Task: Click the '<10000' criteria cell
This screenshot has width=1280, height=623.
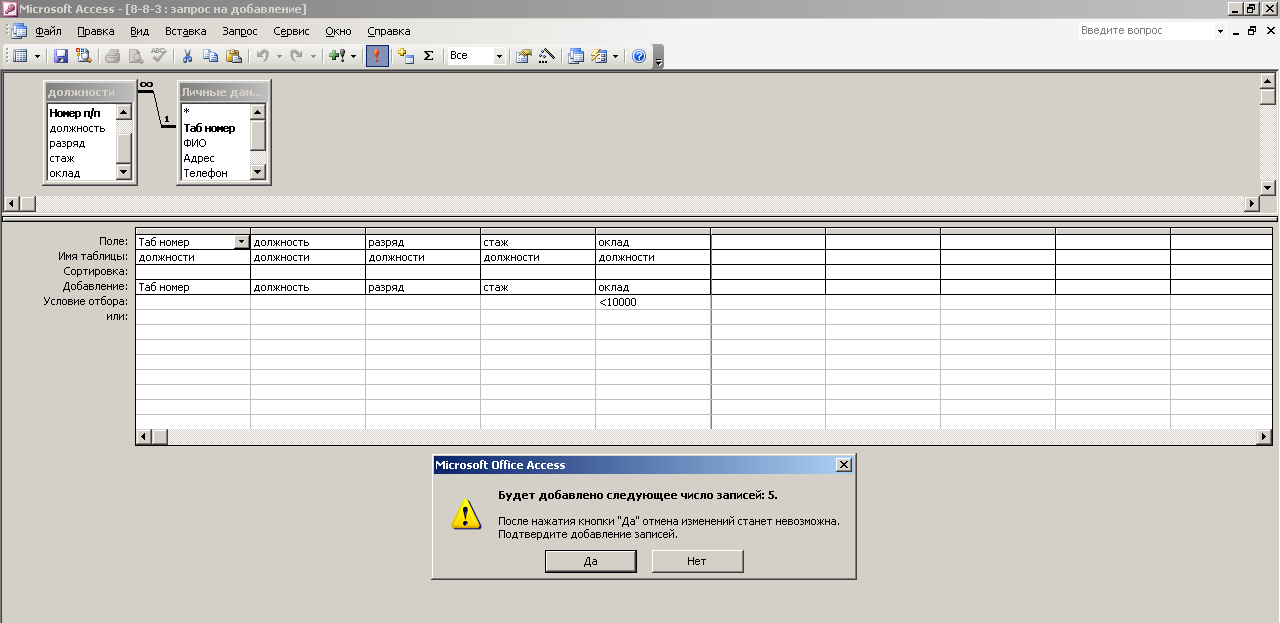Action: (652, 302)
